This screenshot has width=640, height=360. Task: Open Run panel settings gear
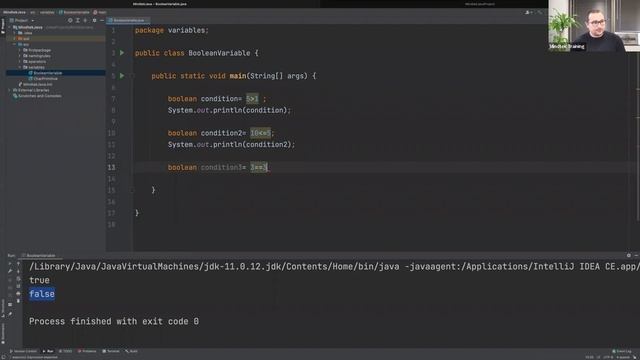point(629,256)
